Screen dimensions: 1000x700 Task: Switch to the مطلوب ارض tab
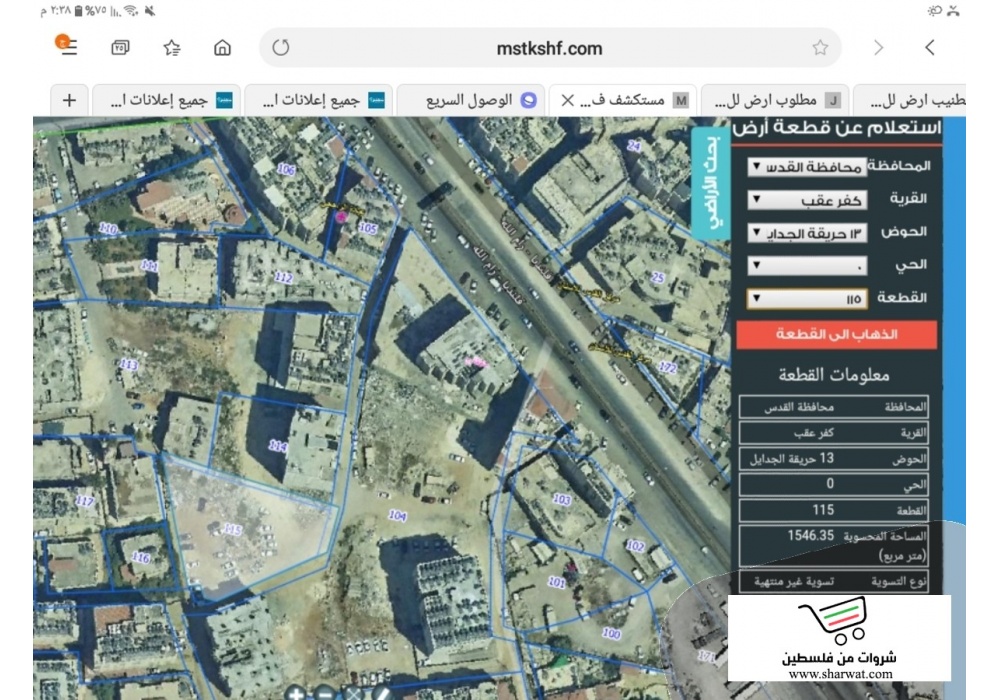(x=775, y=100)
